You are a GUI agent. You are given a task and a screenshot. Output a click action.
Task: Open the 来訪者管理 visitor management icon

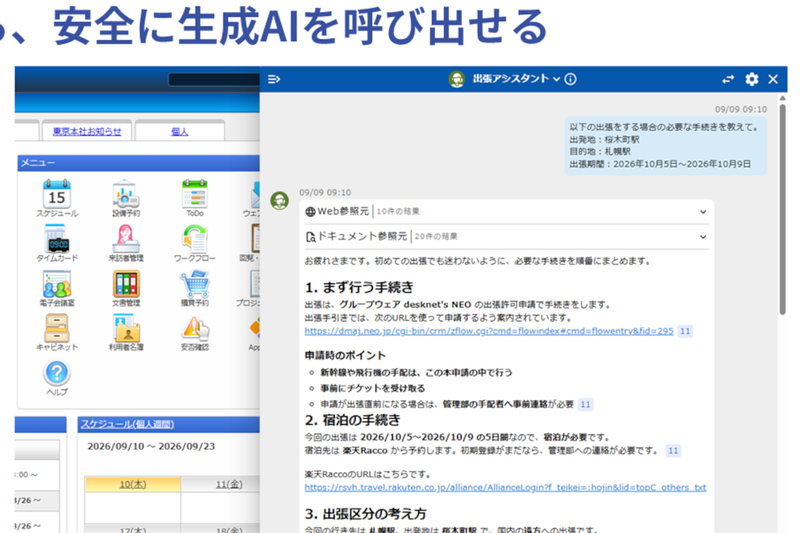click(x=126, y=239)
